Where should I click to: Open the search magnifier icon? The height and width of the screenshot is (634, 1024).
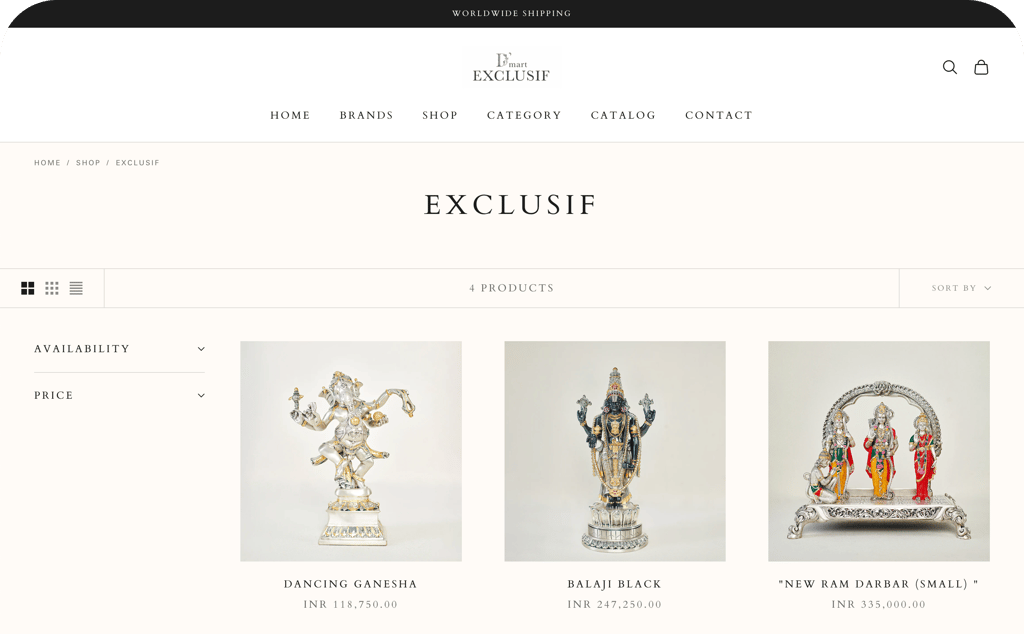(950, 67)
